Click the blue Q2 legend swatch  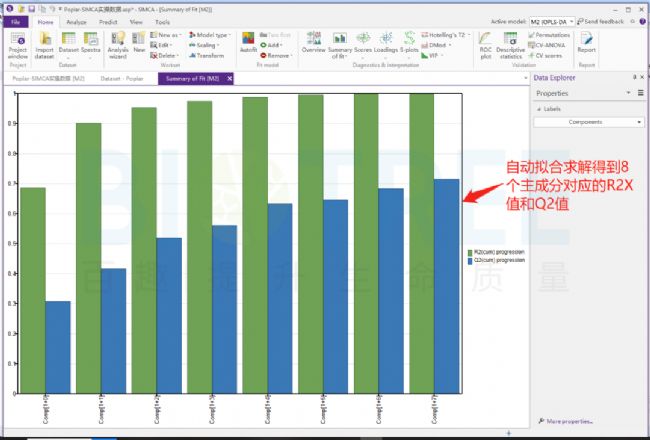coord(470,261)
